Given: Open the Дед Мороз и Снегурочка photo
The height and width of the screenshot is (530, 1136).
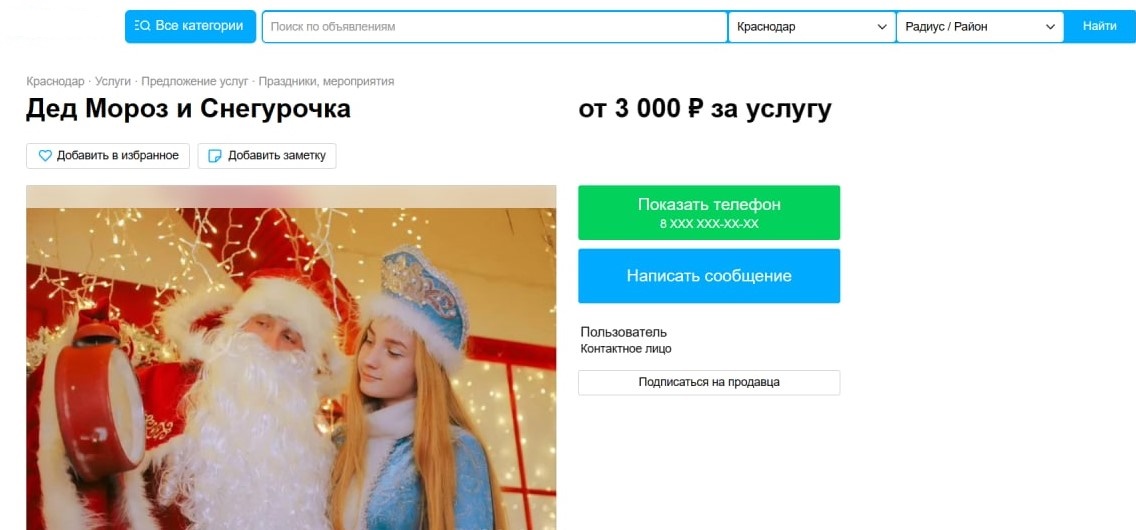Looking at the screenshot, I should click(x=291, y=358).
